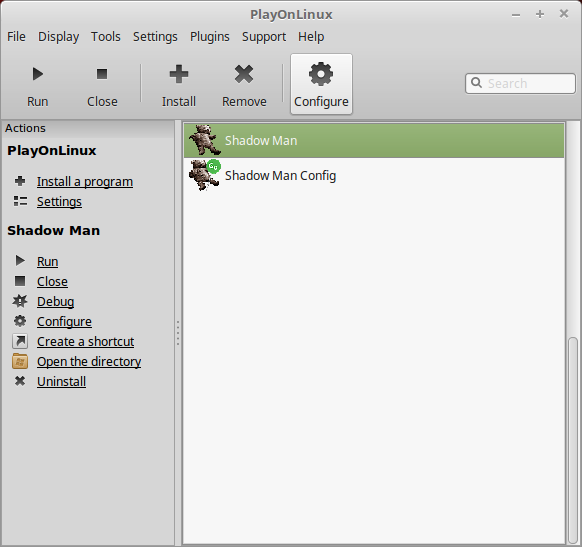Click the magnifier icon in search box
582x547 pixels.
coord(476,83)
